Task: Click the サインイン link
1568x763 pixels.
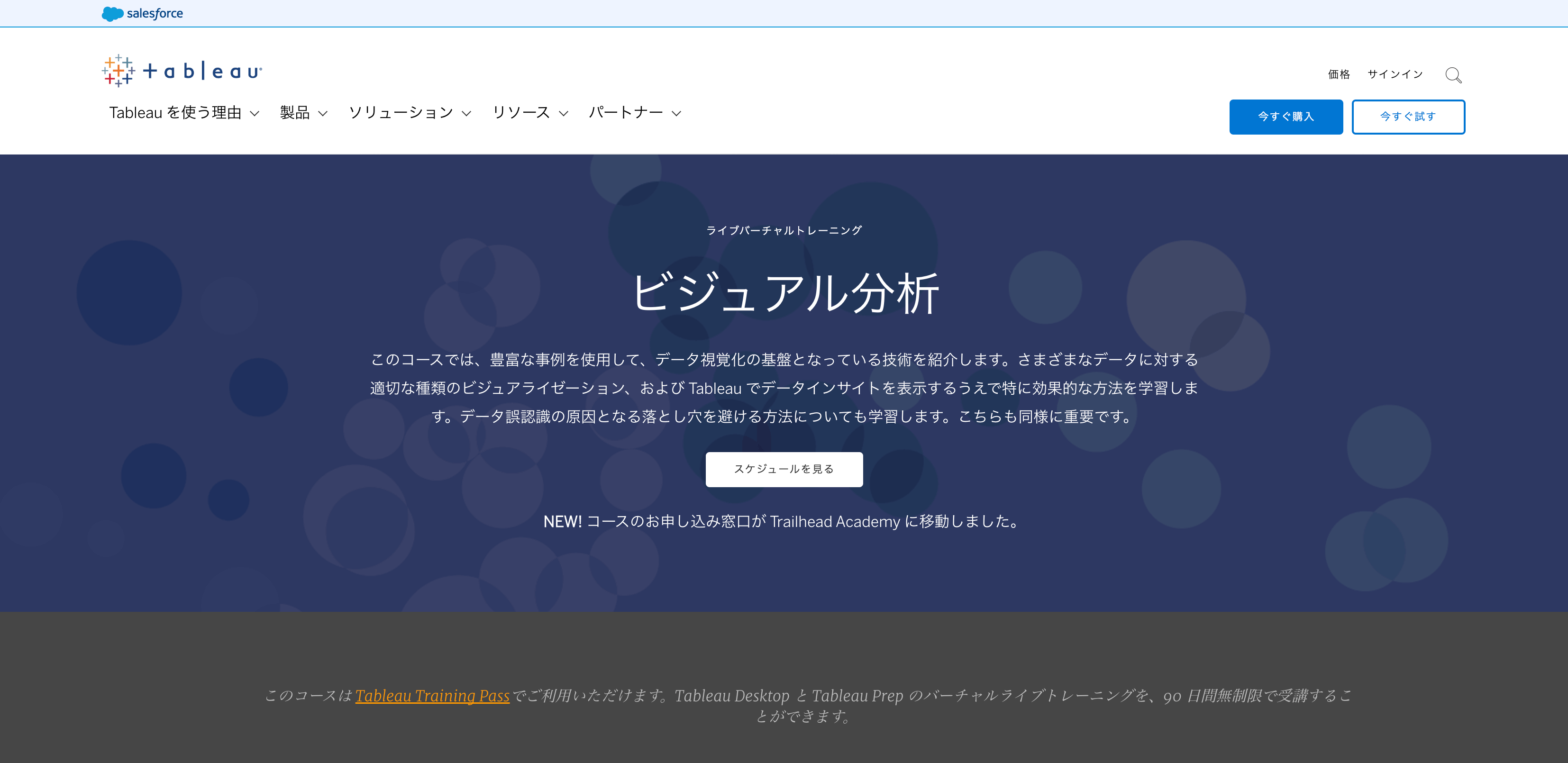Action: (x=1395, y=74)
